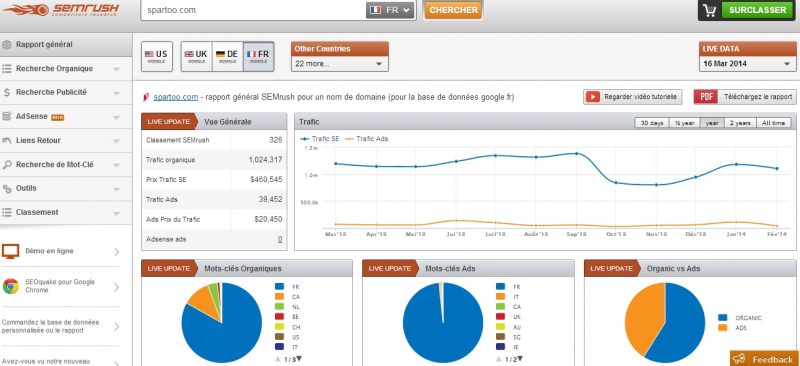800x366 pixels.
Task: Select the ½ year chart range
Action: click(x=684, y=123)
